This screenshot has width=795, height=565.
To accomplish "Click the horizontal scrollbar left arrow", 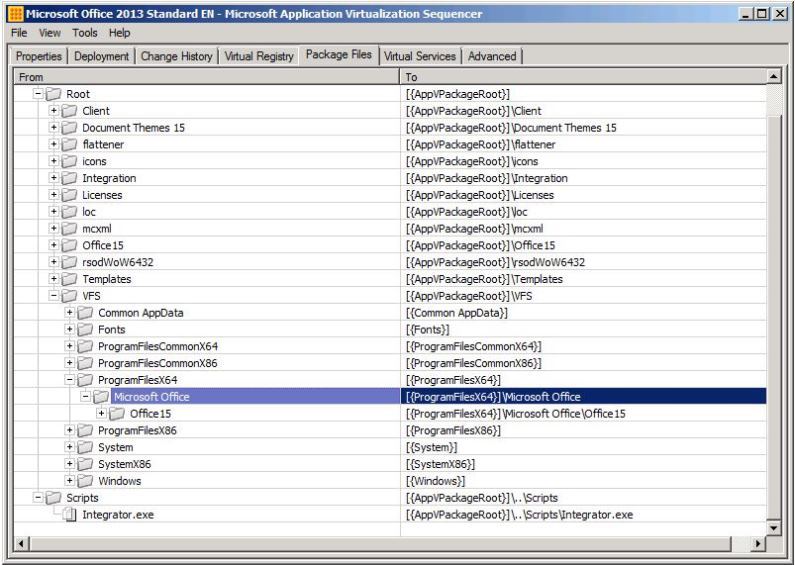I will 21,544.
